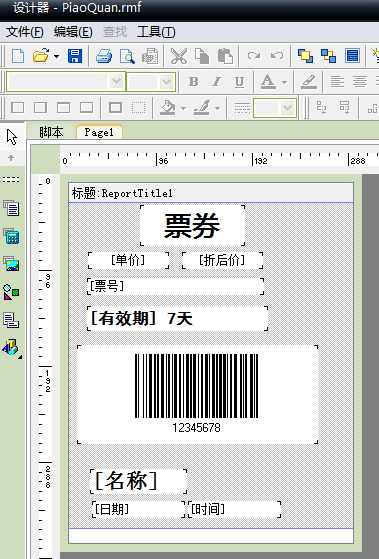Switch to the 脚本 tab

click(51, 132)
